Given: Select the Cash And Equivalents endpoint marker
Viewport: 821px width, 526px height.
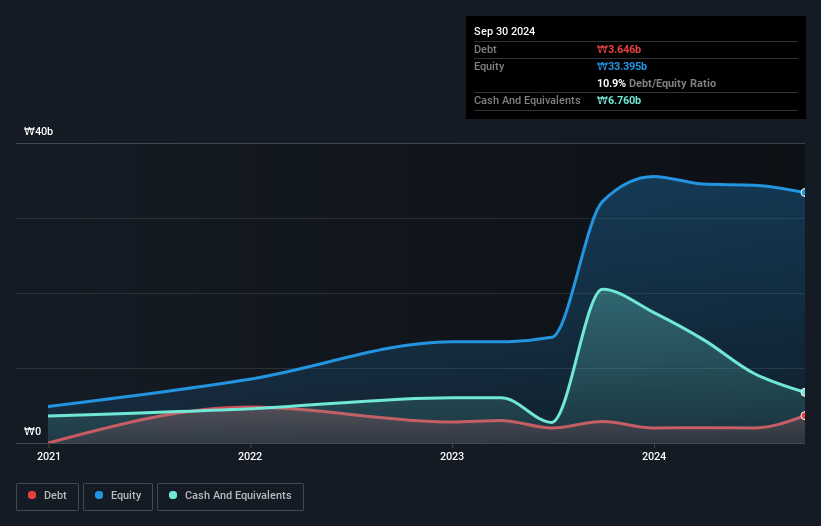Looking at the screenshot, I should pos(804,392).
